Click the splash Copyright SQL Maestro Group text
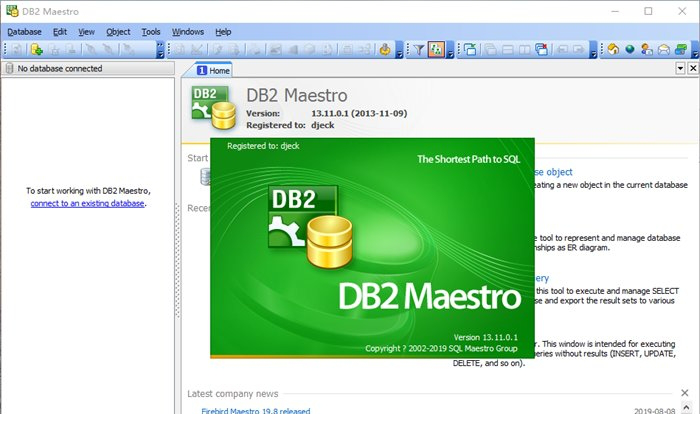 [441, 348]
